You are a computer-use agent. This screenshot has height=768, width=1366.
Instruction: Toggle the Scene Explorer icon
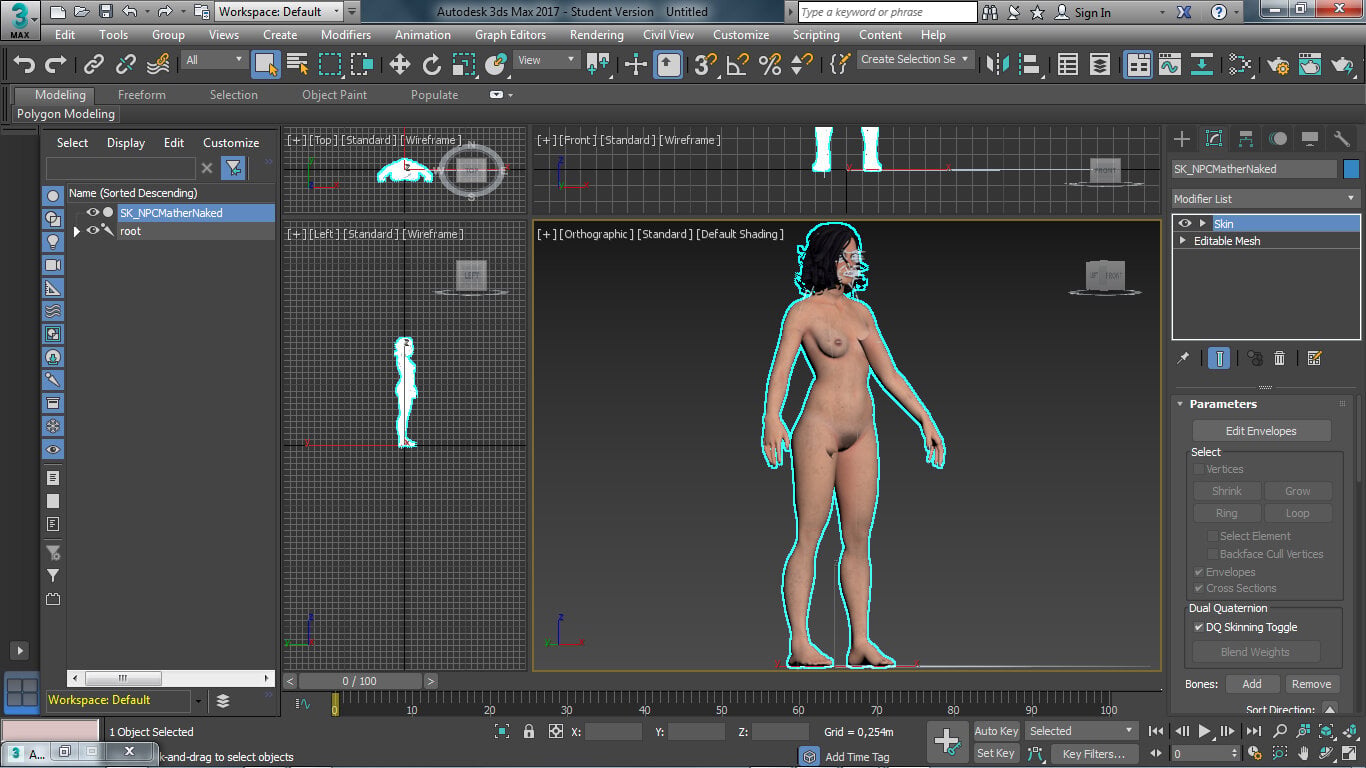(x=1068, y=65)
